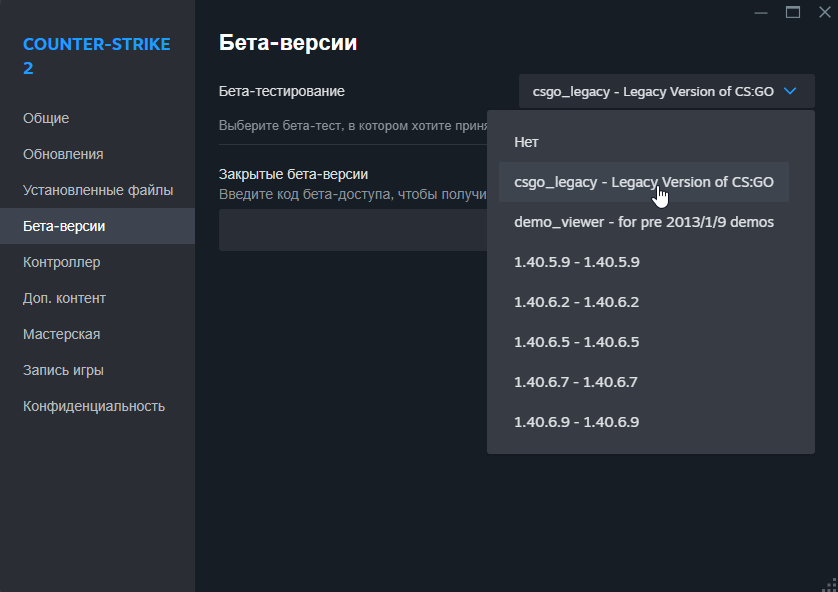Pick demo_viewer for pre 2013/1/9 demos
This screenshot has height=592, width=838.
pyautogui.click(x=643, y=222)
